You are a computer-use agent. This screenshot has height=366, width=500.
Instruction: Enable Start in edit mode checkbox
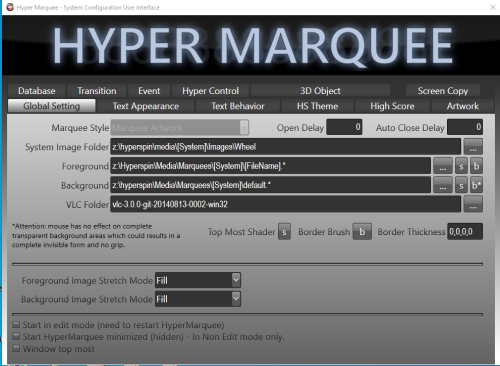16,324
